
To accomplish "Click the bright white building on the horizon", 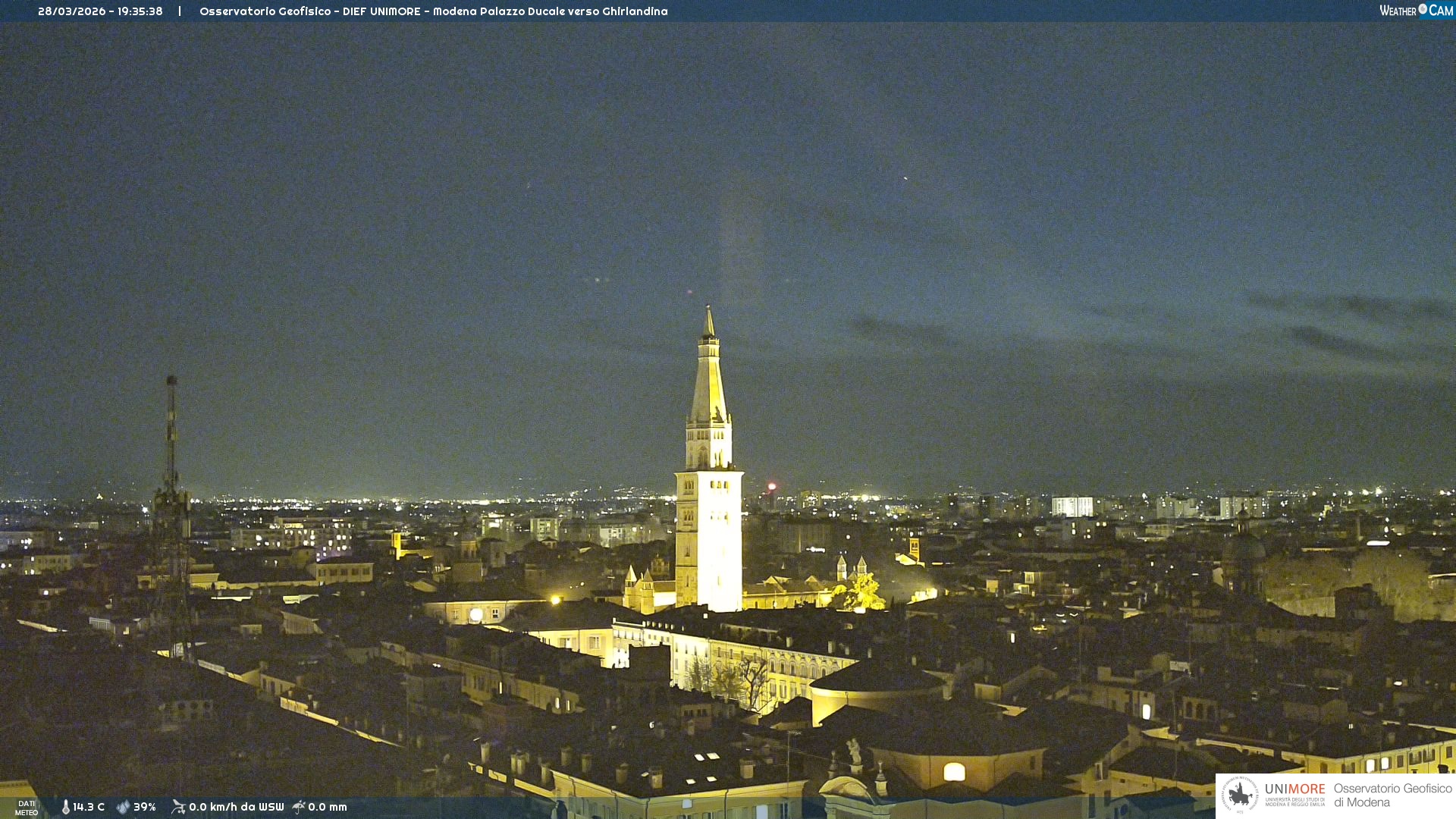I will coord(1072,507).
